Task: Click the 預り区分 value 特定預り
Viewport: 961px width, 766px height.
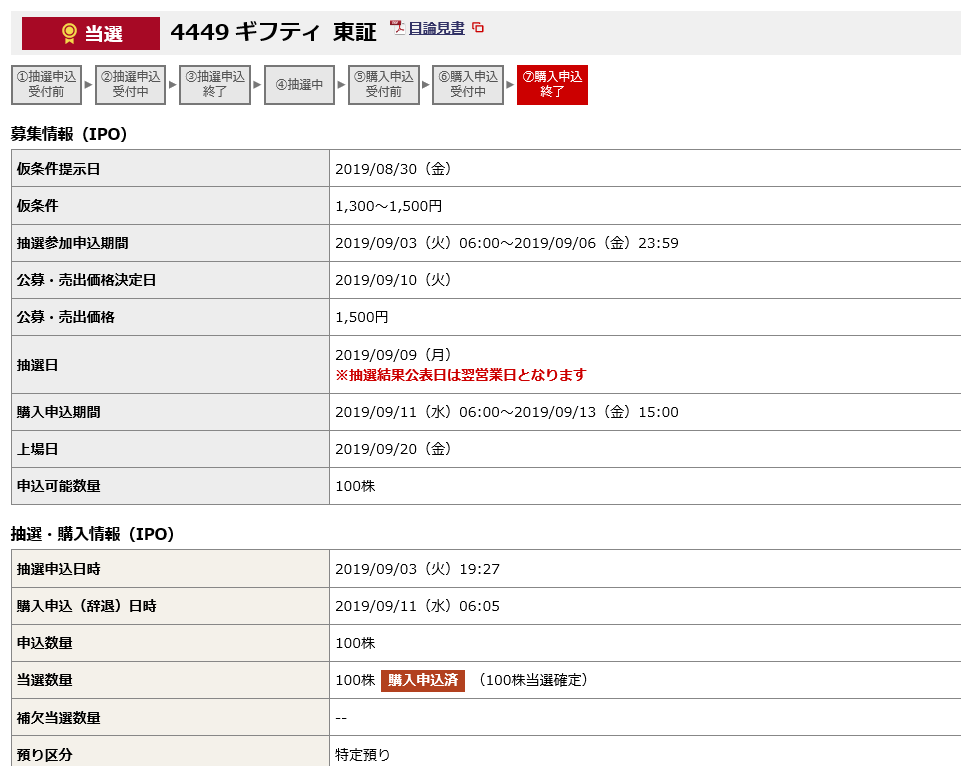Action: (362, 754)
